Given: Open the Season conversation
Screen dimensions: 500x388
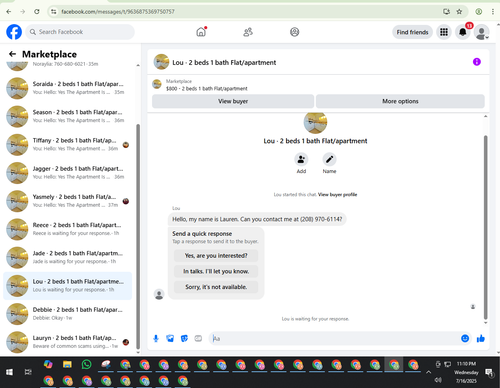Looking at the screenshot, I should [68, 116].
